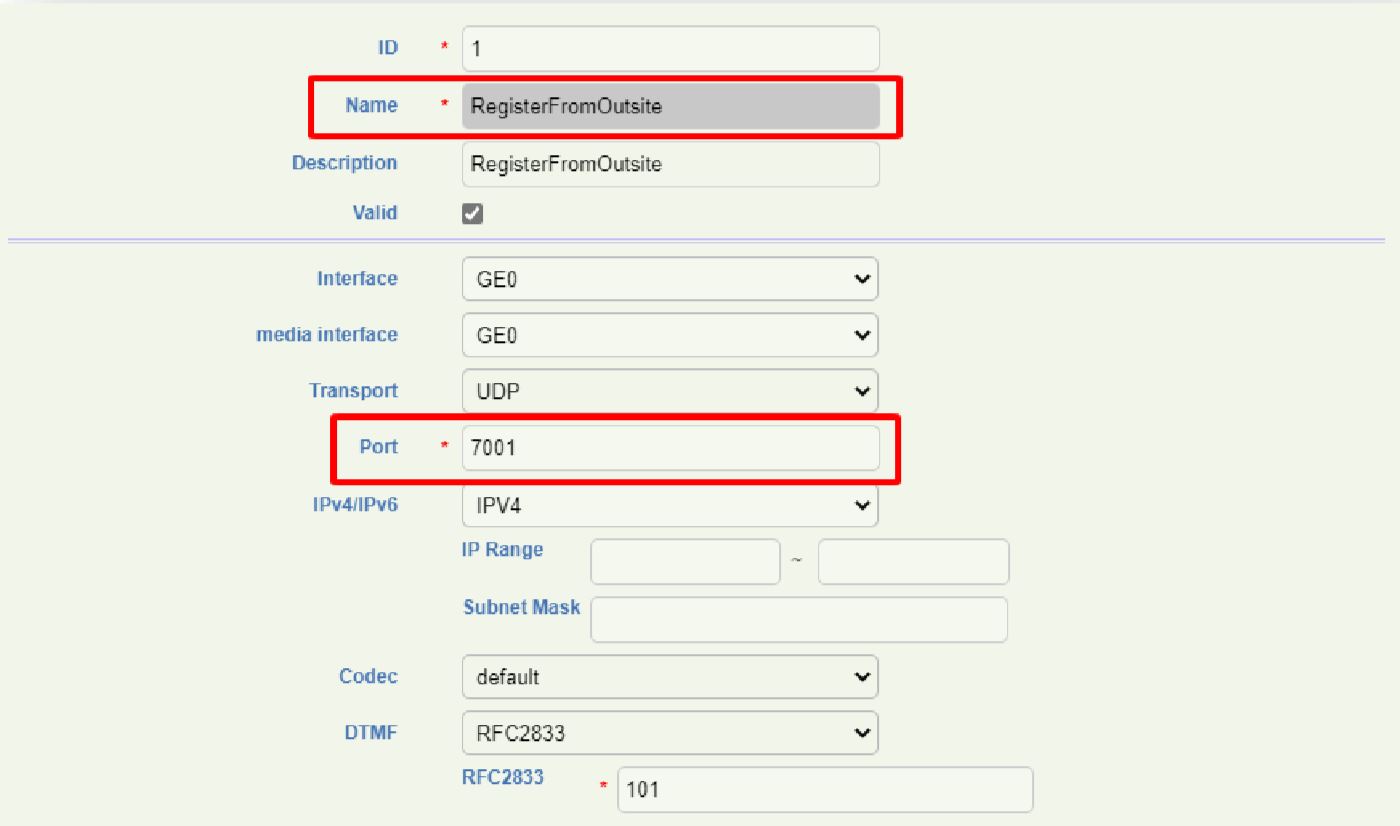Open the Interface dropdown
The height and width of the screenshot is (826, 1400).
pos(670,279)
